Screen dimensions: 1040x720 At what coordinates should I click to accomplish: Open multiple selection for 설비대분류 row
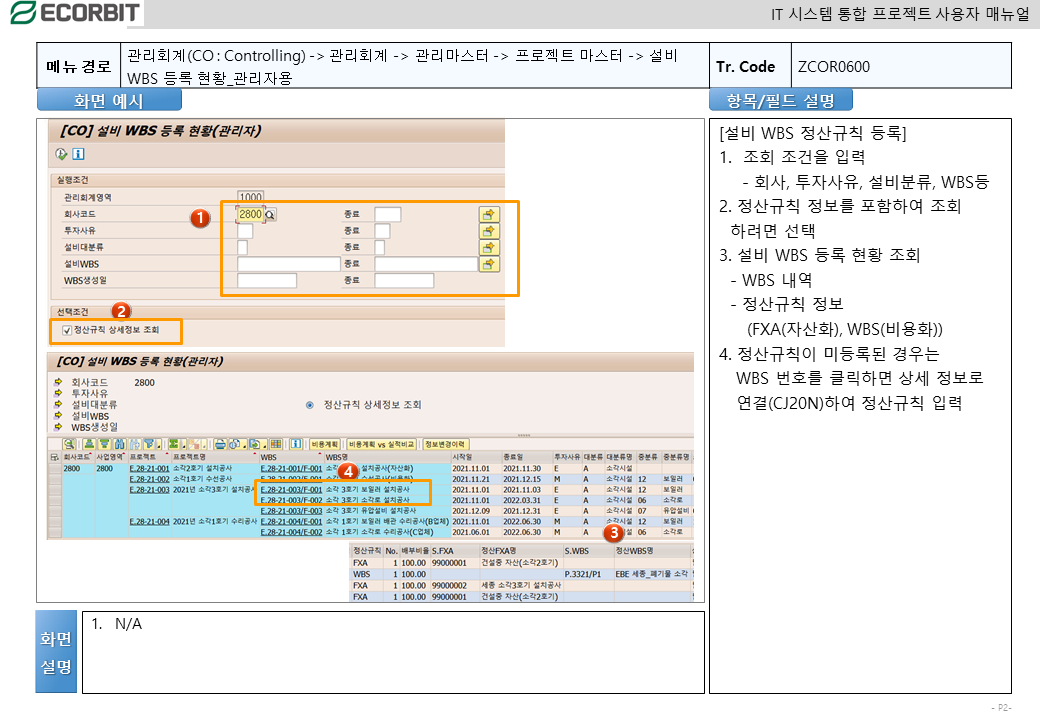click(489, 247)
